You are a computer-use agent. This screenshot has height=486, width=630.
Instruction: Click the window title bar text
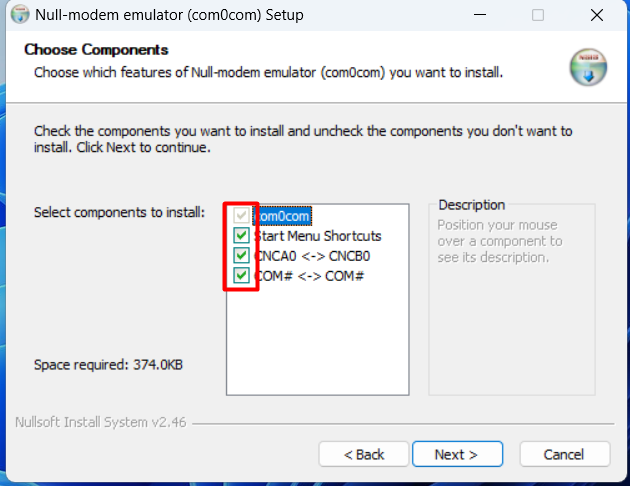click(x=170, y=15)
